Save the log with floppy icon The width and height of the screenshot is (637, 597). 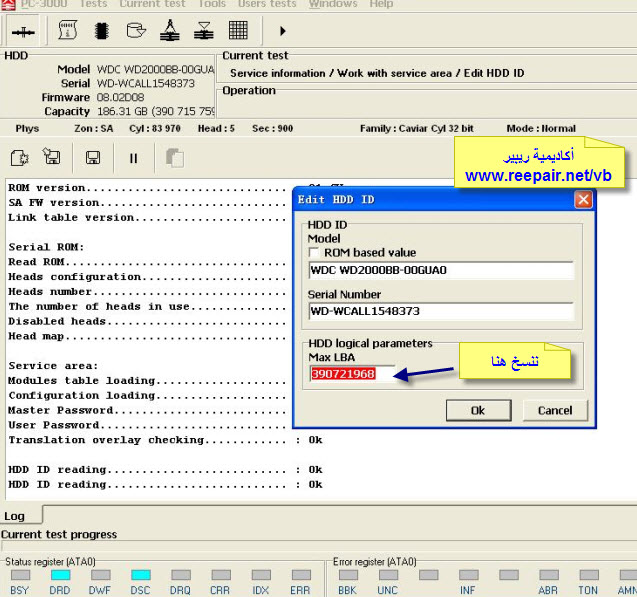(x=93, y=158)
